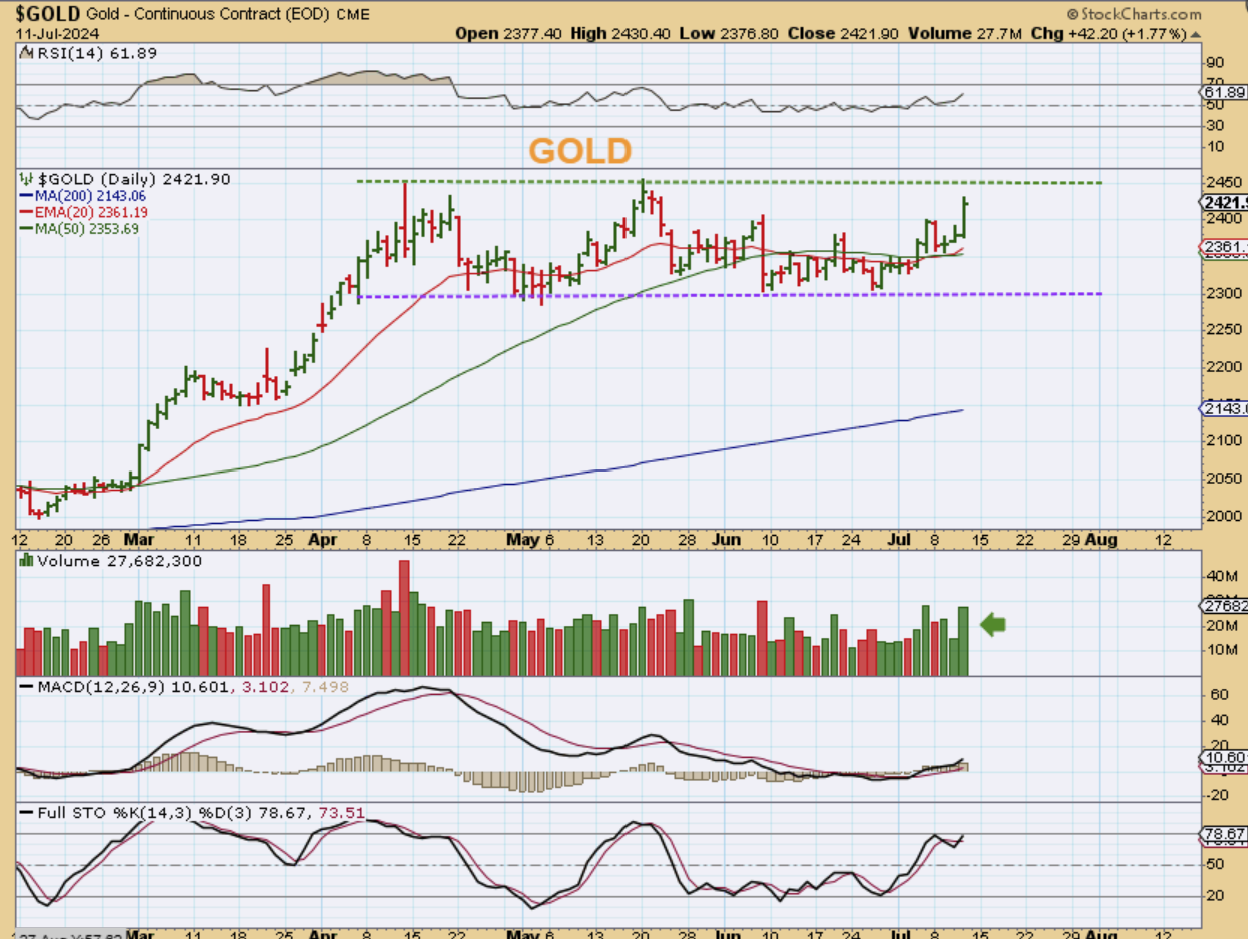Viewport: 1248px width, 939px height.
Task: Click the 'Jun' label below the price chart
Action: [728, 539]
